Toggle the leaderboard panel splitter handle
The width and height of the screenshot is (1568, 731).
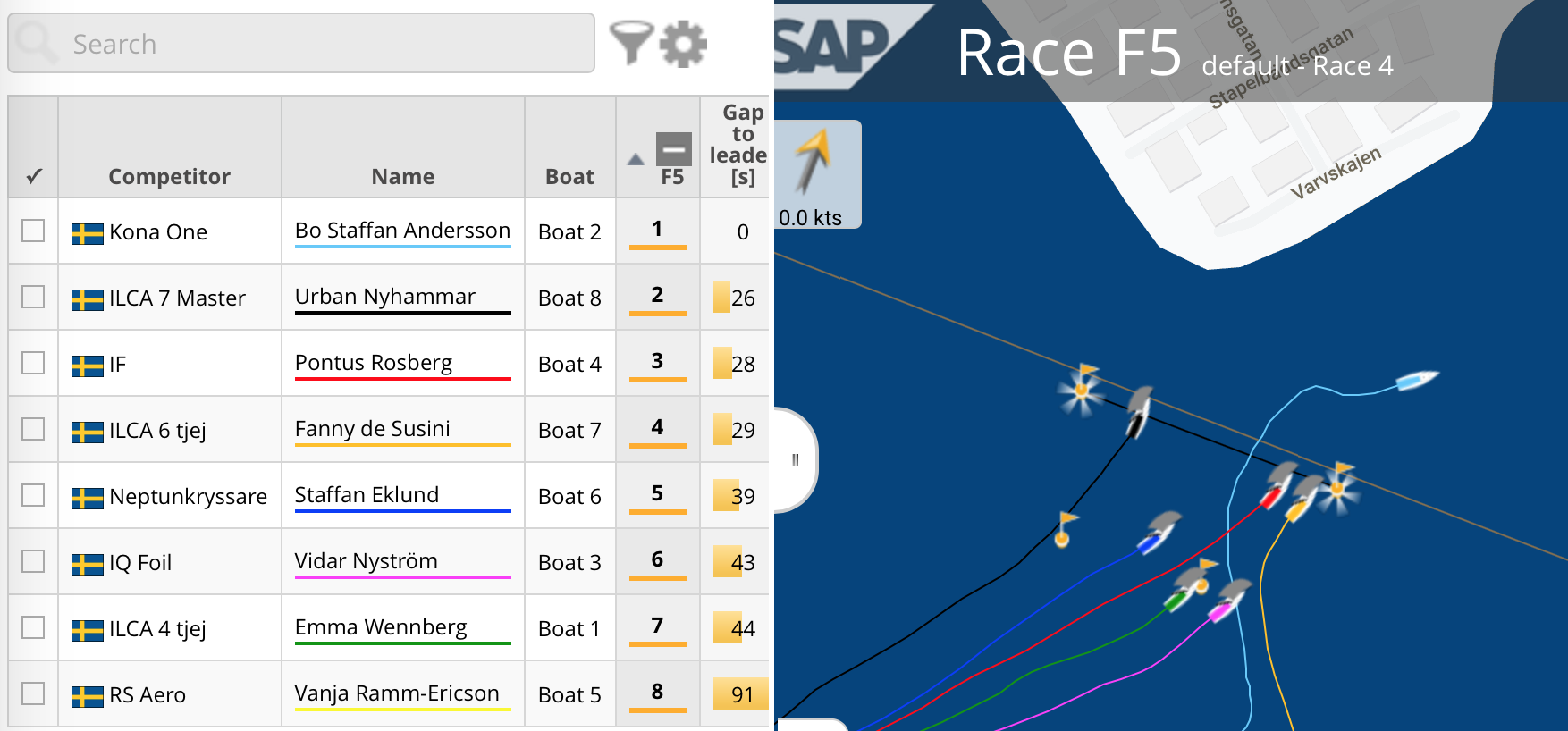point(795,460)
